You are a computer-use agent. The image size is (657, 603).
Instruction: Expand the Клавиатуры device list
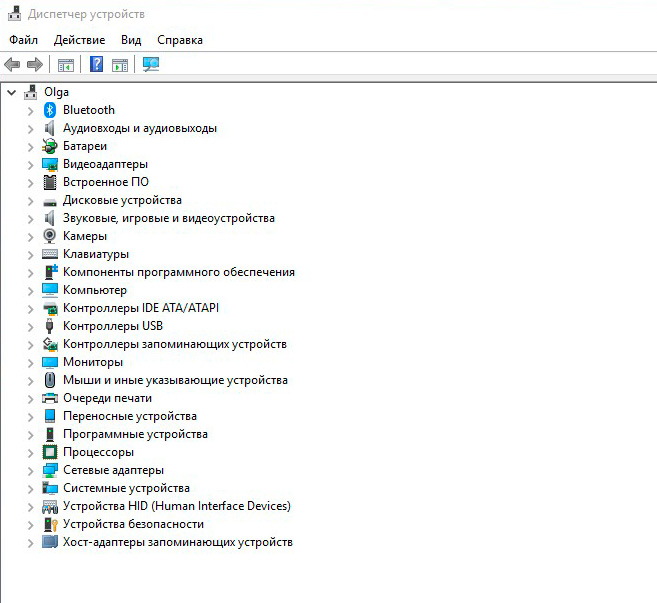point(30,254)
